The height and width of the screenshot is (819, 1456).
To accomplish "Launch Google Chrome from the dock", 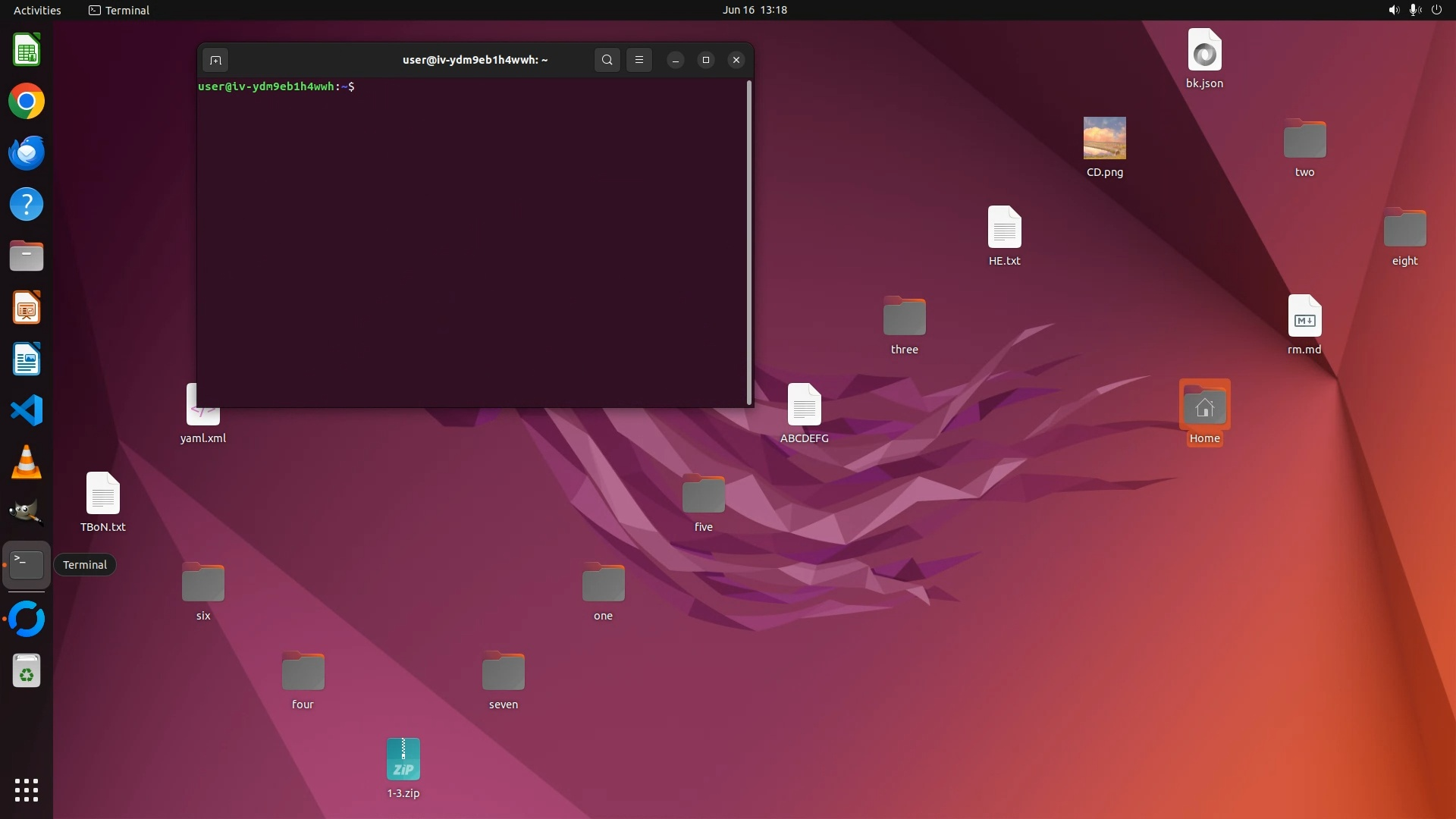I will coord(27,102).
